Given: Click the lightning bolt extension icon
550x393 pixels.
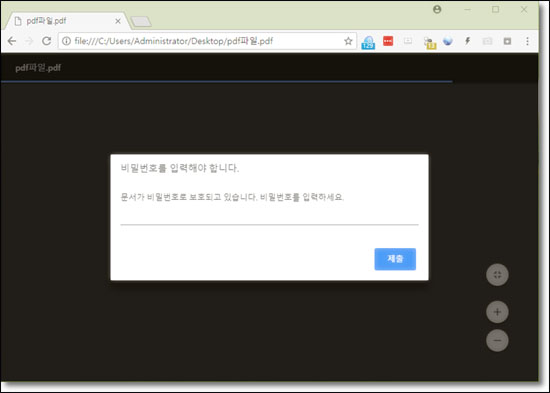Looking at the screenshot, I should 467,41.
